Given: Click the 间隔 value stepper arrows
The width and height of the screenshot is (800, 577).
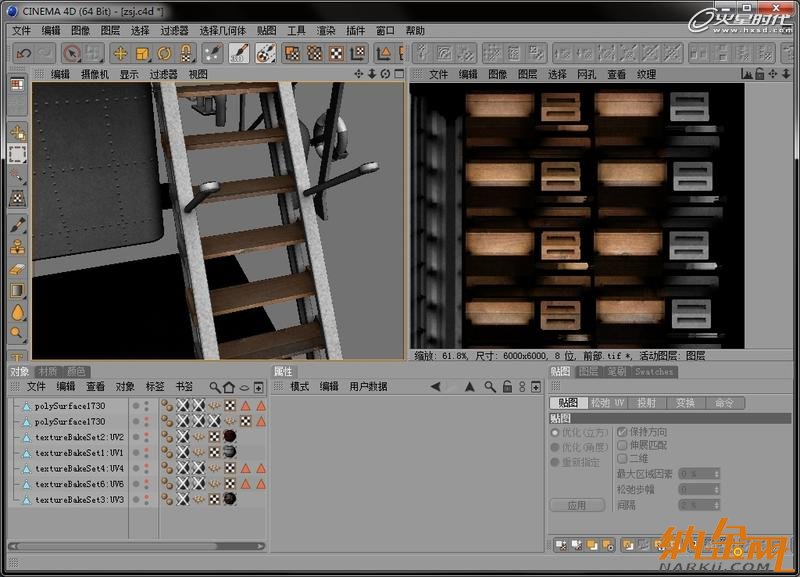Looking at the screenshot, I should 717,505.
